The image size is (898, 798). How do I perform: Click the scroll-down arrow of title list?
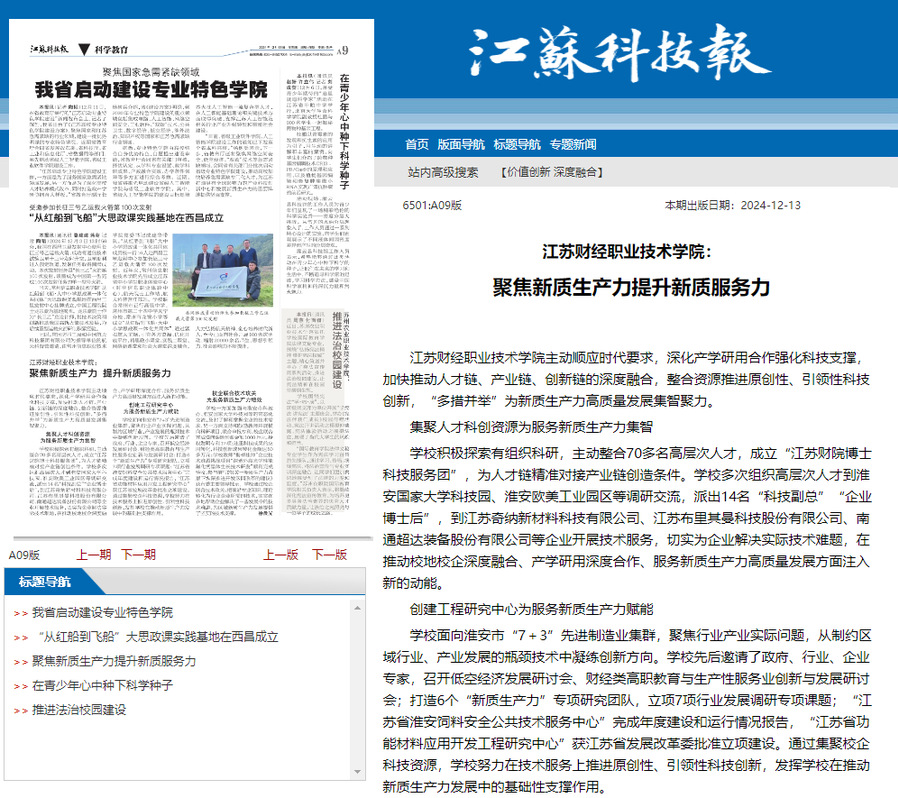point(357,772)
